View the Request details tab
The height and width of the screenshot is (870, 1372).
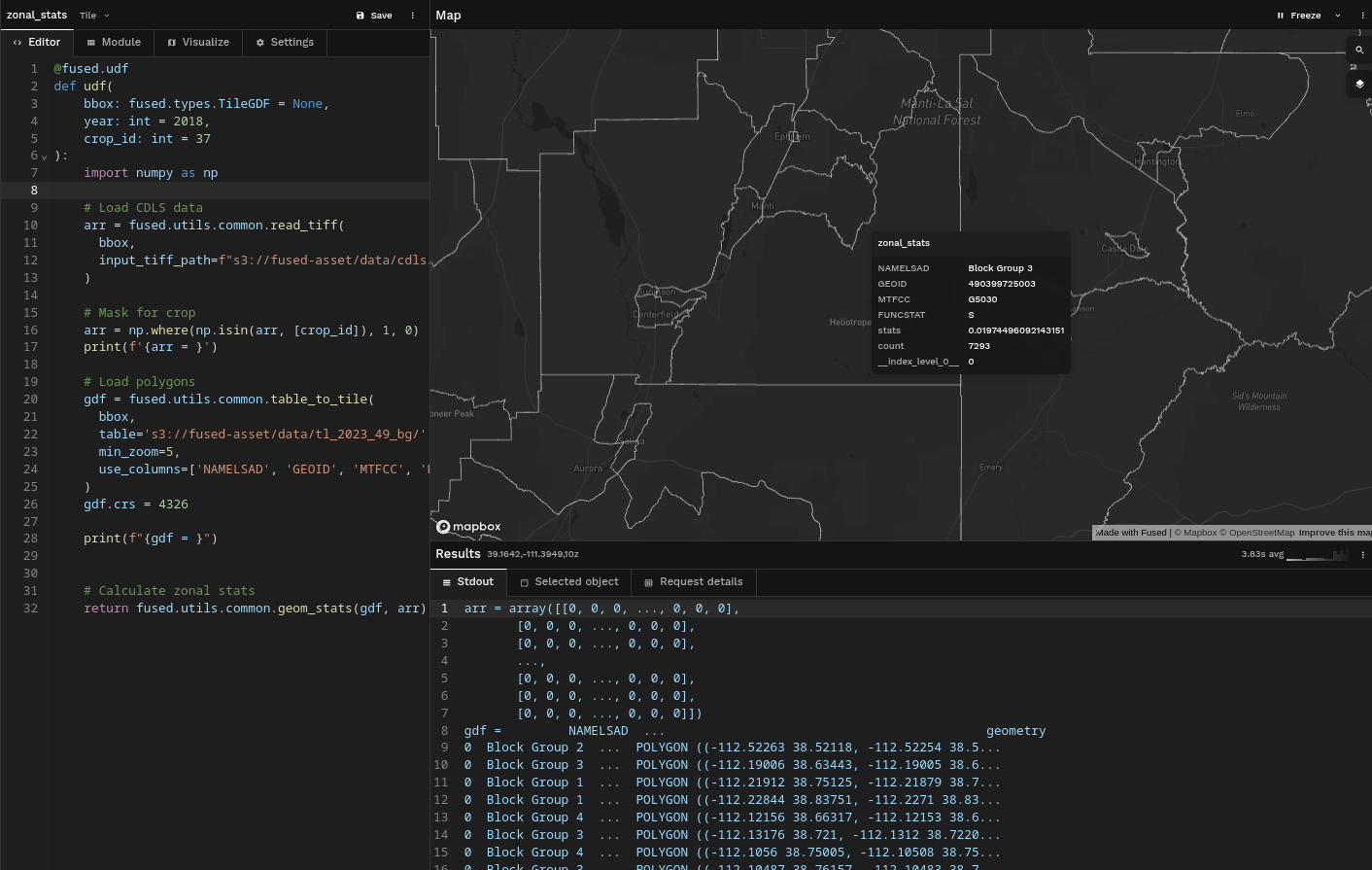[694, 582]
